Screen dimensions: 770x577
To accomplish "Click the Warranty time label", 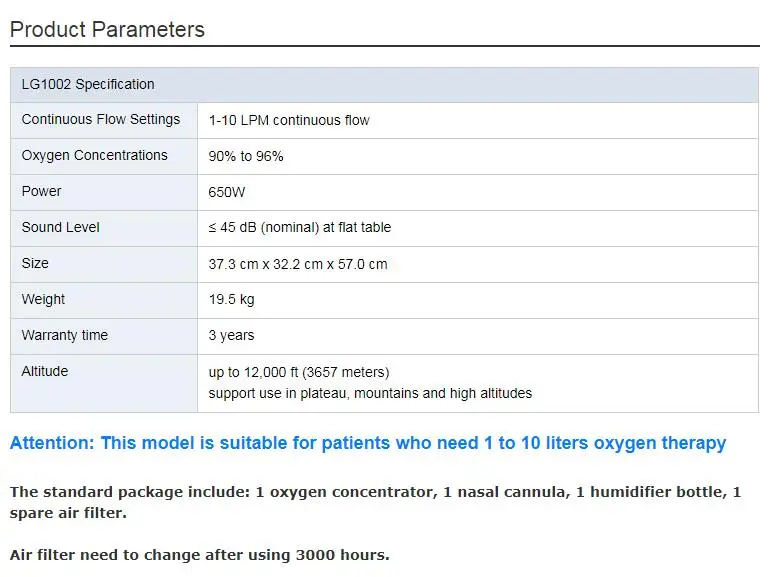I will [x=65, y=336].
